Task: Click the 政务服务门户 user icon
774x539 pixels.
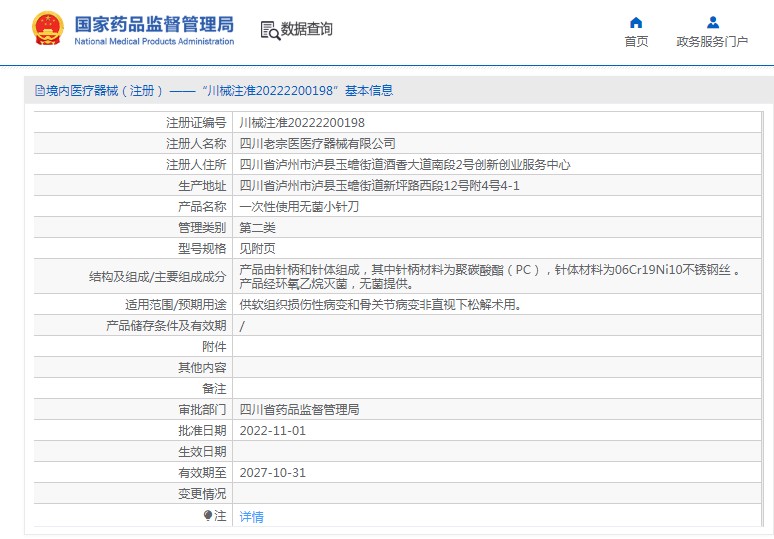Action: point(713,23)
